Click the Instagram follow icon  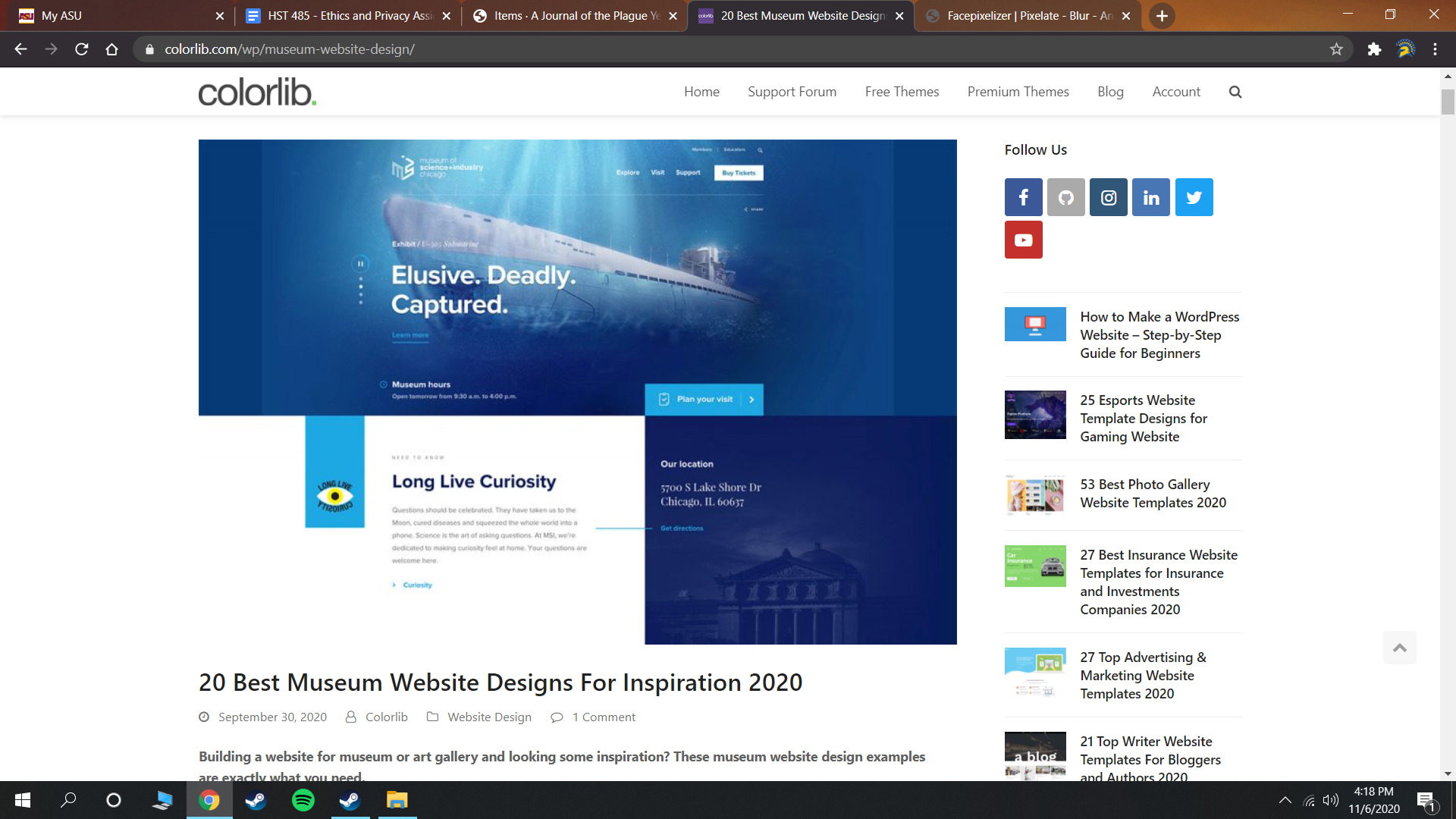pos(1108,197)
